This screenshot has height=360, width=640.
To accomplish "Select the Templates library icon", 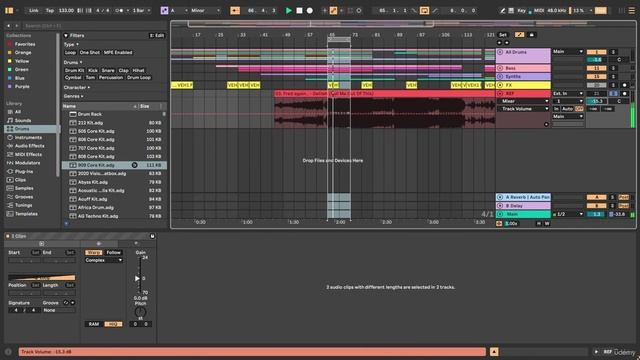I will click(x=10, y=214).
